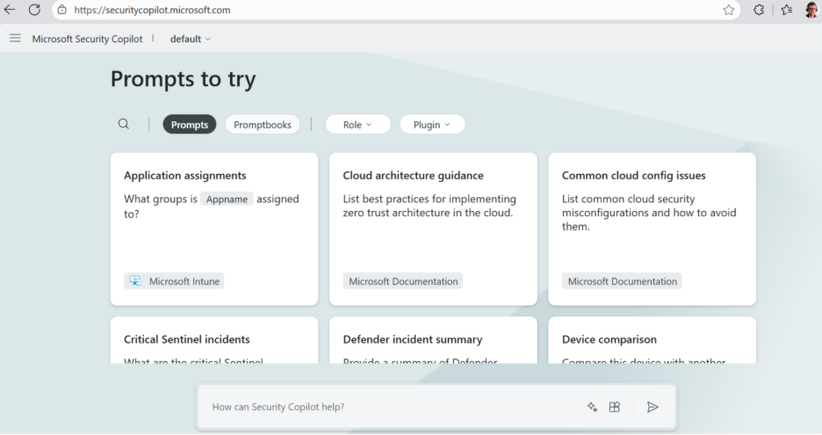The image size is (822, 435).
Task: Open the Critical Sentinel incidents card
Action: coord(214,340)
